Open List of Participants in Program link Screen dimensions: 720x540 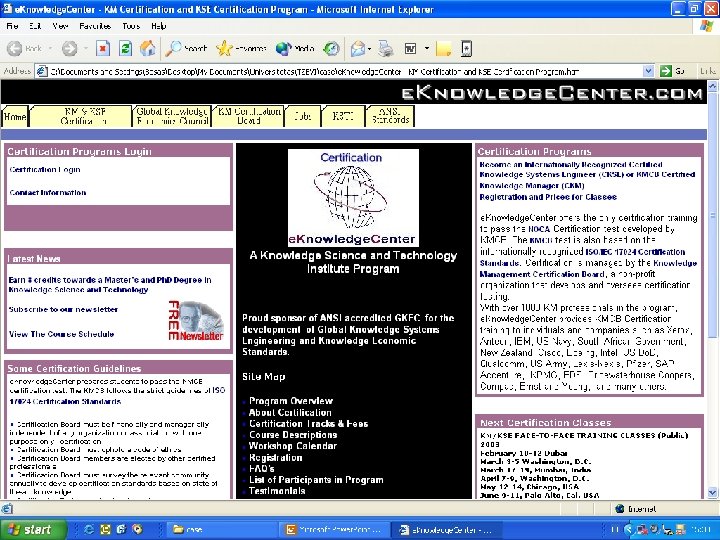[x=316, y=480]
